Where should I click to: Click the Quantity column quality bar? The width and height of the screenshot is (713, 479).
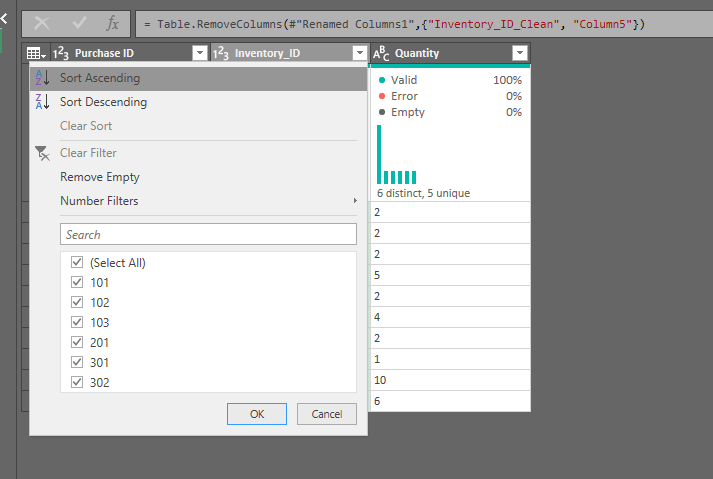[450, 66]
